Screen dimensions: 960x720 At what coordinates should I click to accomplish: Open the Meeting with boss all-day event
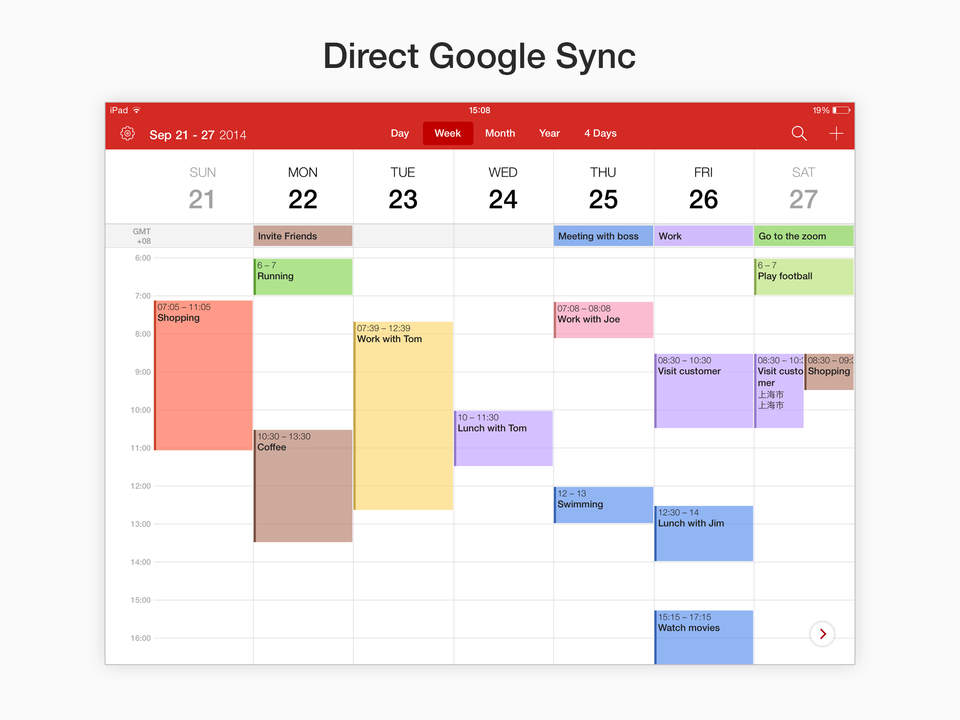(603, 236)
